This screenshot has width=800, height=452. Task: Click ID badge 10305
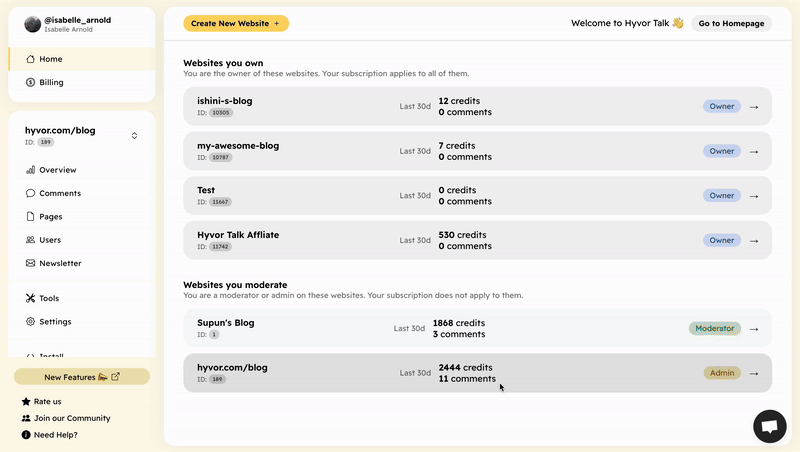tap(220, 113)
